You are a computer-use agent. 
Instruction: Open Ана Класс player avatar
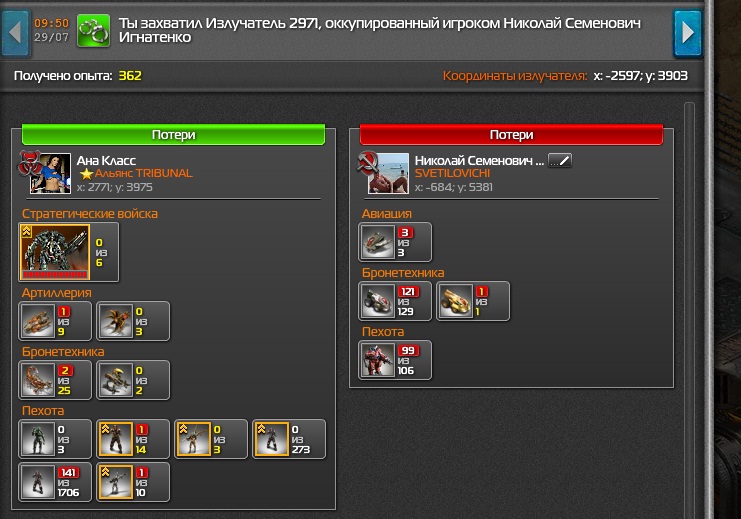click(x=51, y=173)
